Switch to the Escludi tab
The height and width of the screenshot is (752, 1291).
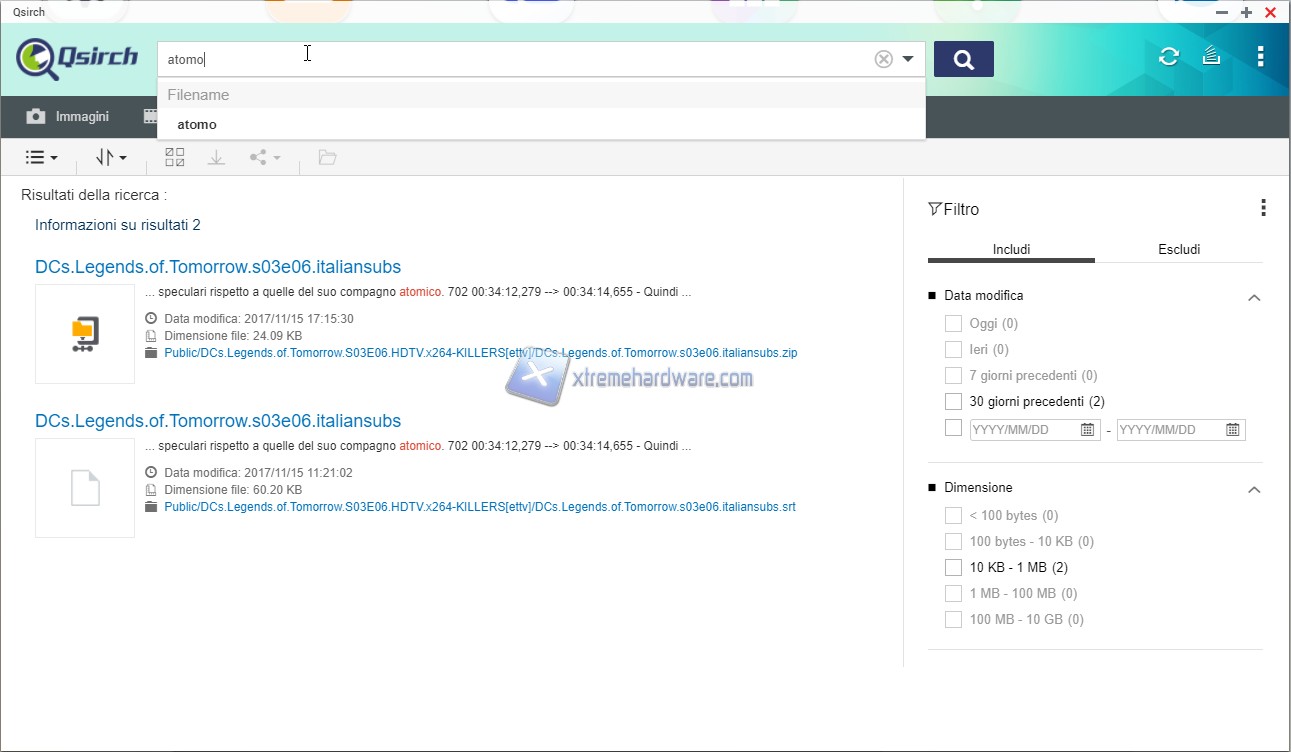click(x=1178, y=249)
